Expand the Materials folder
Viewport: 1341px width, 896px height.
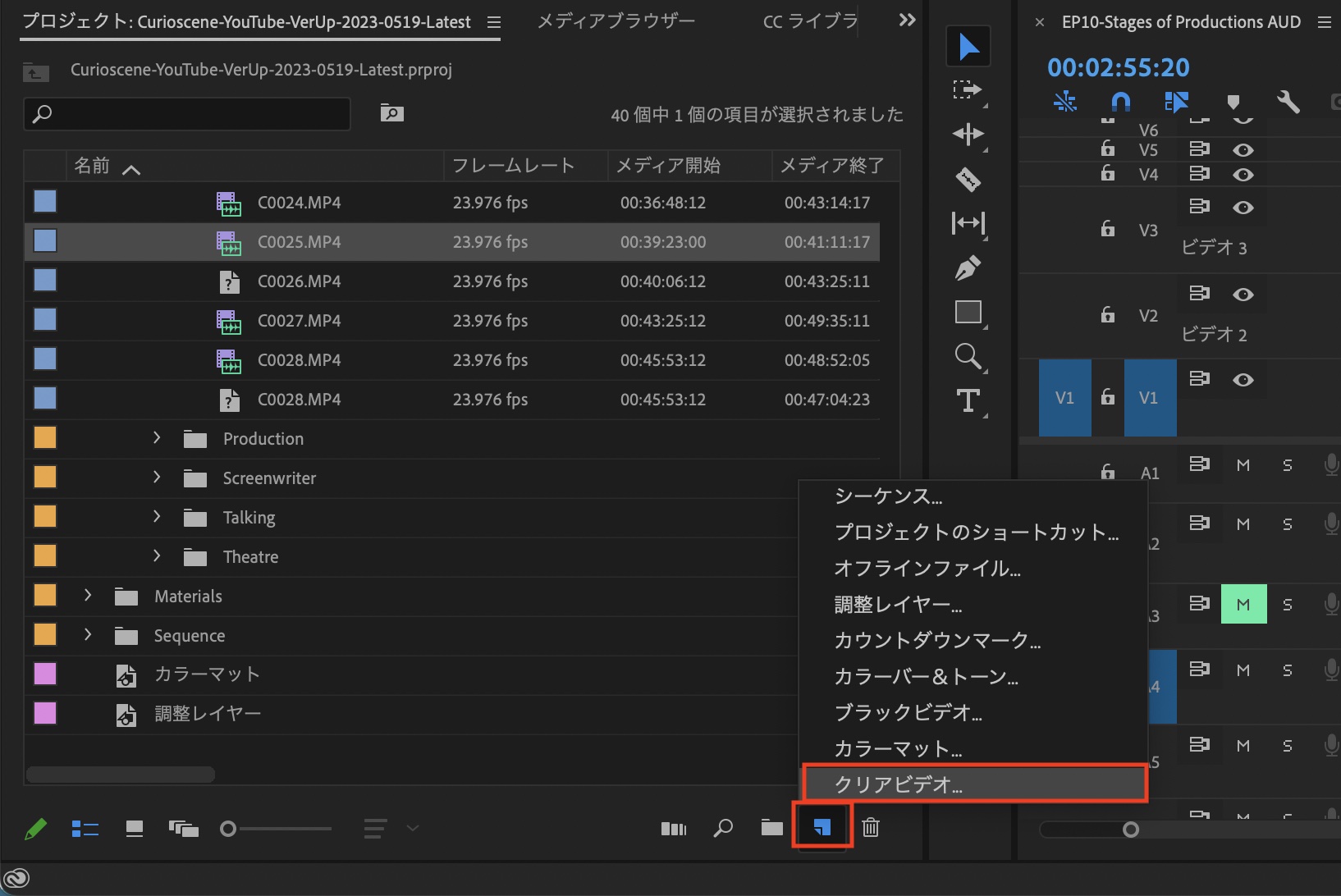coord(88,596)
